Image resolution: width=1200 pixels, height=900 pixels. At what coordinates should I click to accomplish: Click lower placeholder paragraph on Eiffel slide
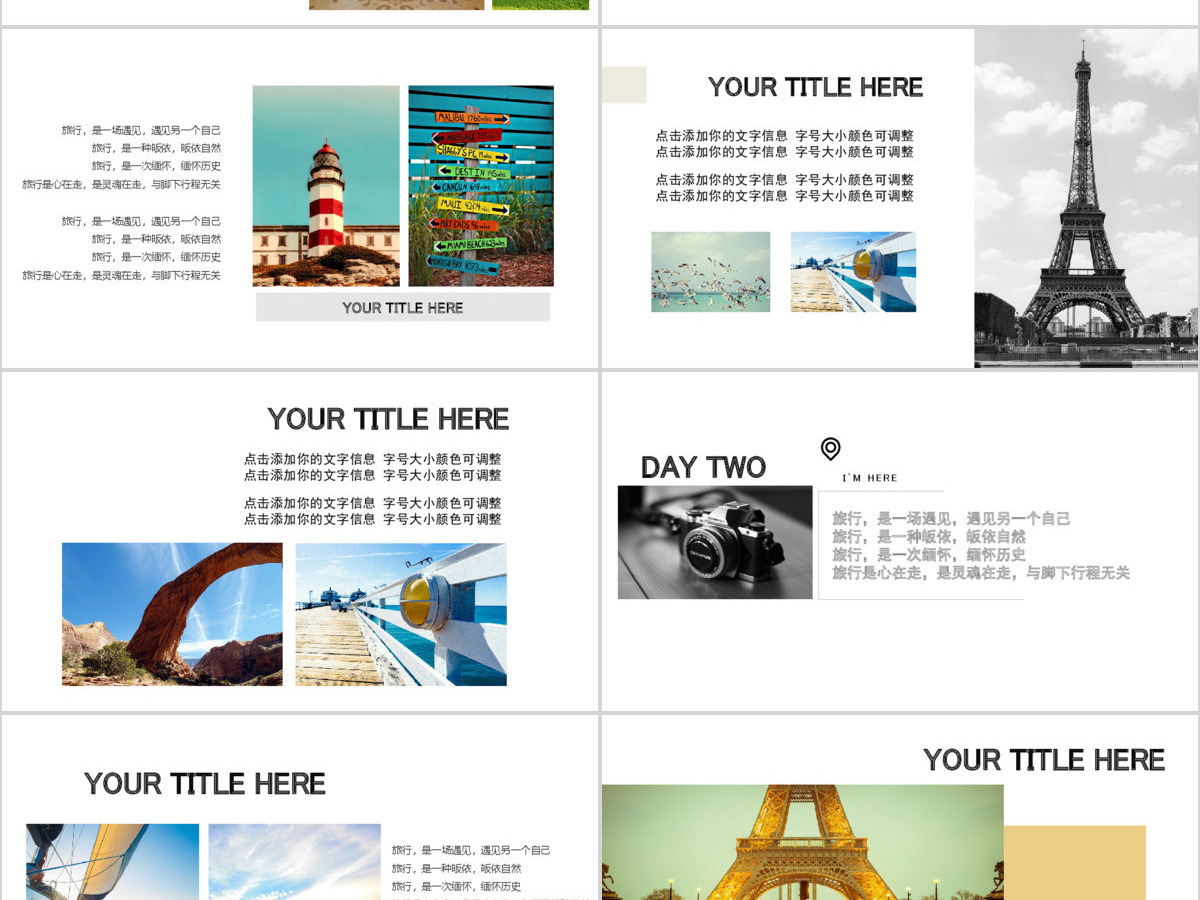(785, 188)
